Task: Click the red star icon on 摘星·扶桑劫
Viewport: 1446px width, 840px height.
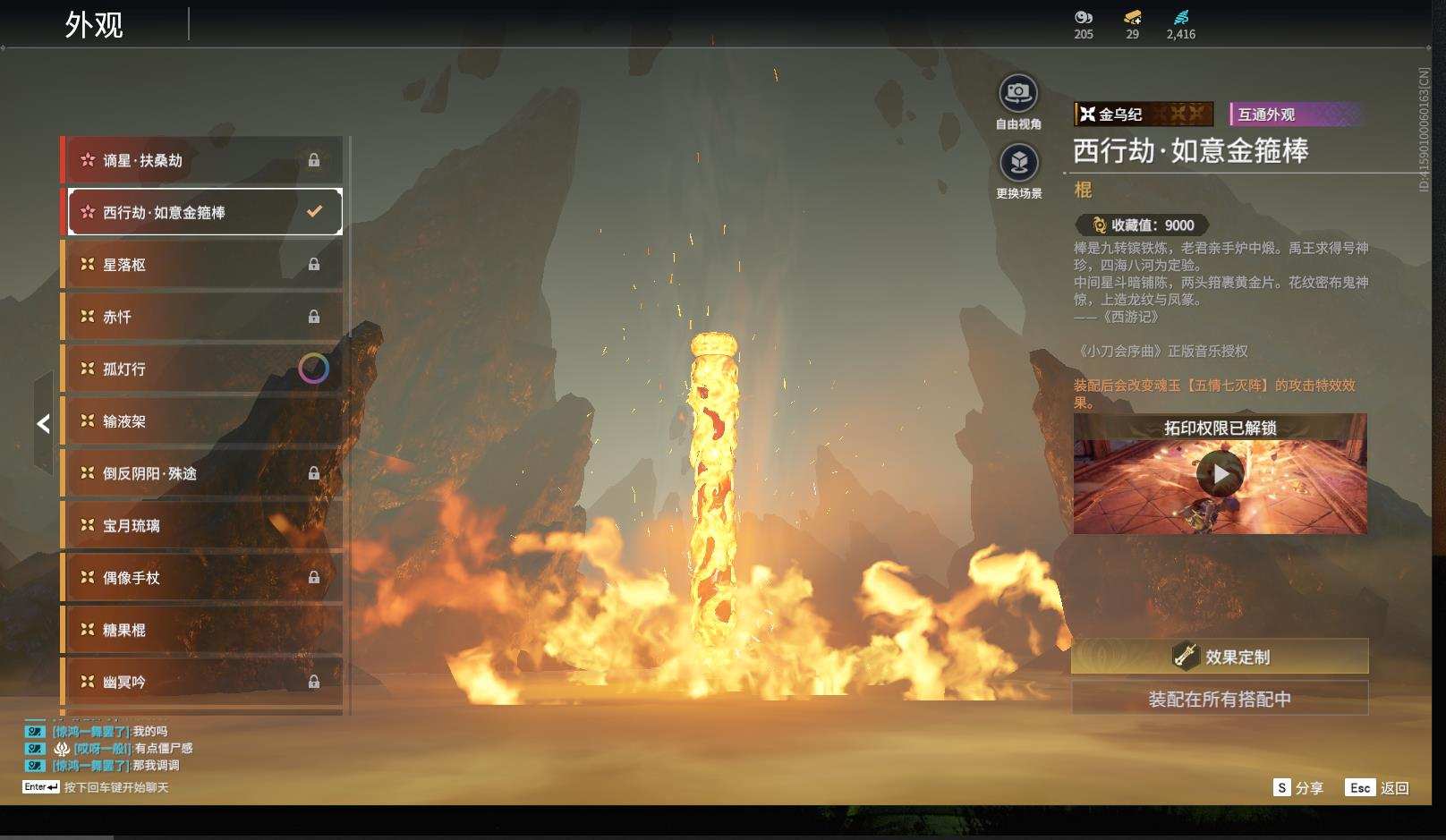Action: coord(88,160)
